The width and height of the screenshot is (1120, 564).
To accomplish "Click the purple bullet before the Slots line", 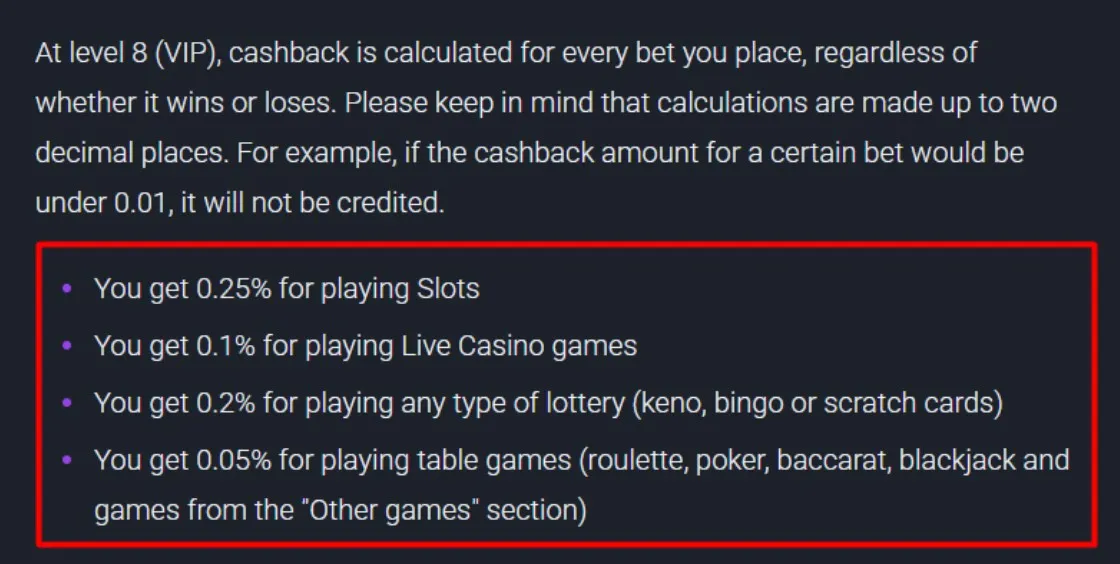I will pos(68,289).
